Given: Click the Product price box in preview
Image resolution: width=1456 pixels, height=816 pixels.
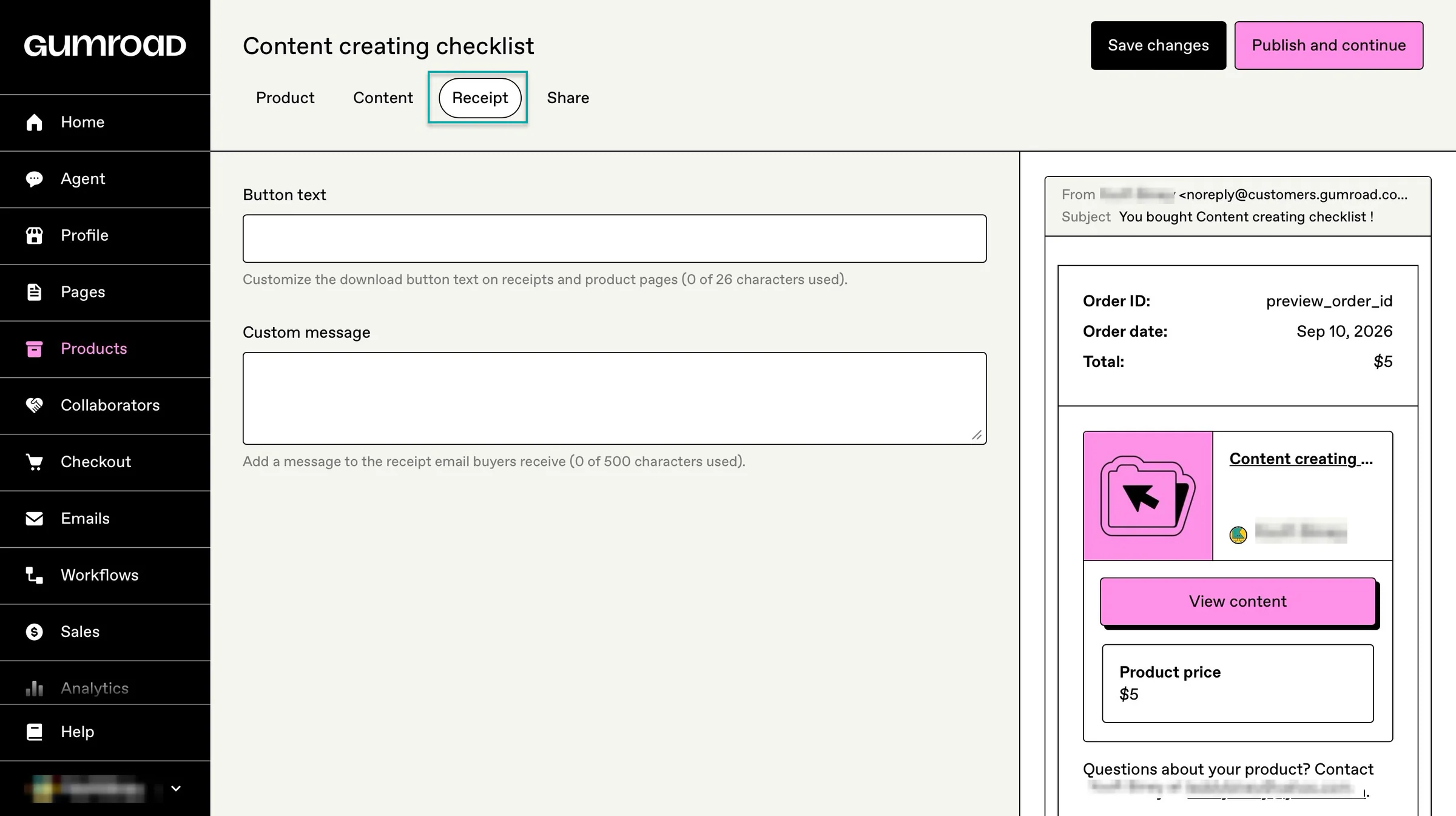Looking at the screenshot, I should tap(1238, 684).
